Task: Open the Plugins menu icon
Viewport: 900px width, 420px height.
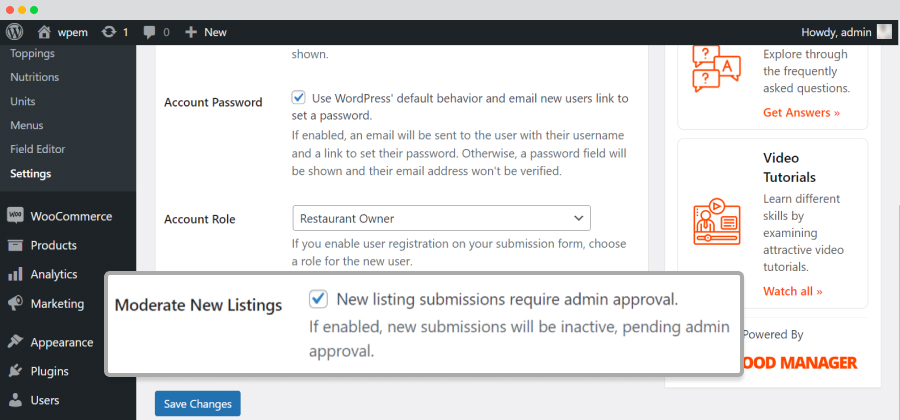Action: coord(15,371)
